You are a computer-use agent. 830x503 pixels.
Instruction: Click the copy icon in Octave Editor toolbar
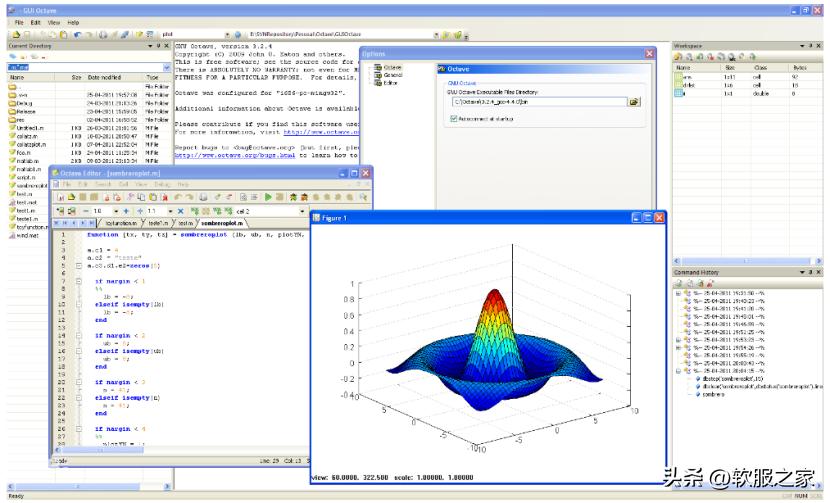141,197
